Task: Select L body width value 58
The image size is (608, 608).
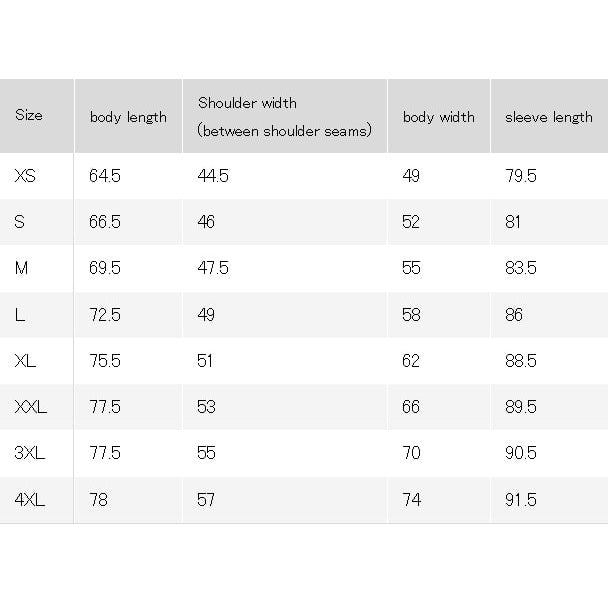Action: tap(411, 314)
